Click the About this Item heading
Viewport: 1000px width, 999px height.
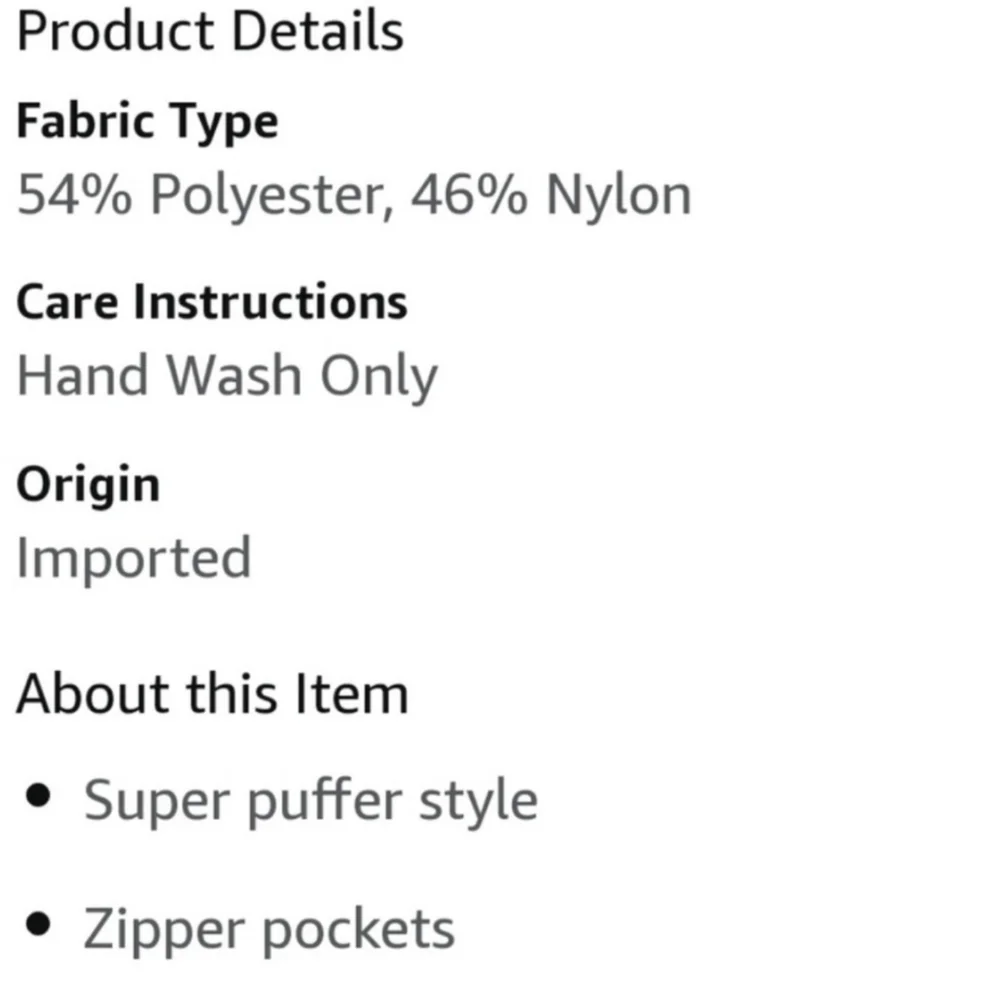coord(212,693)
